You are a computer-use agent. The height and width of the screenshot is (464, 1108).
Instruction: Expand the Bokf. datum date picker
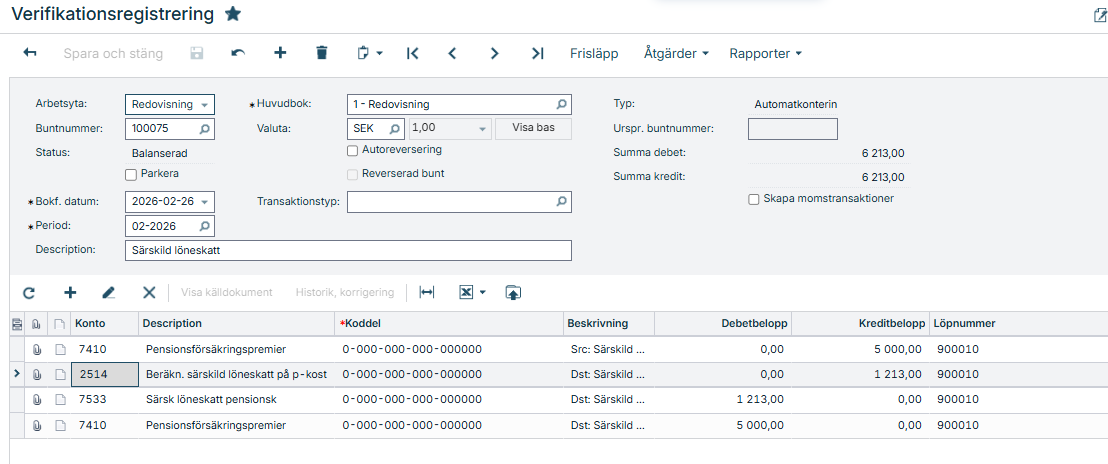point(205,202)
